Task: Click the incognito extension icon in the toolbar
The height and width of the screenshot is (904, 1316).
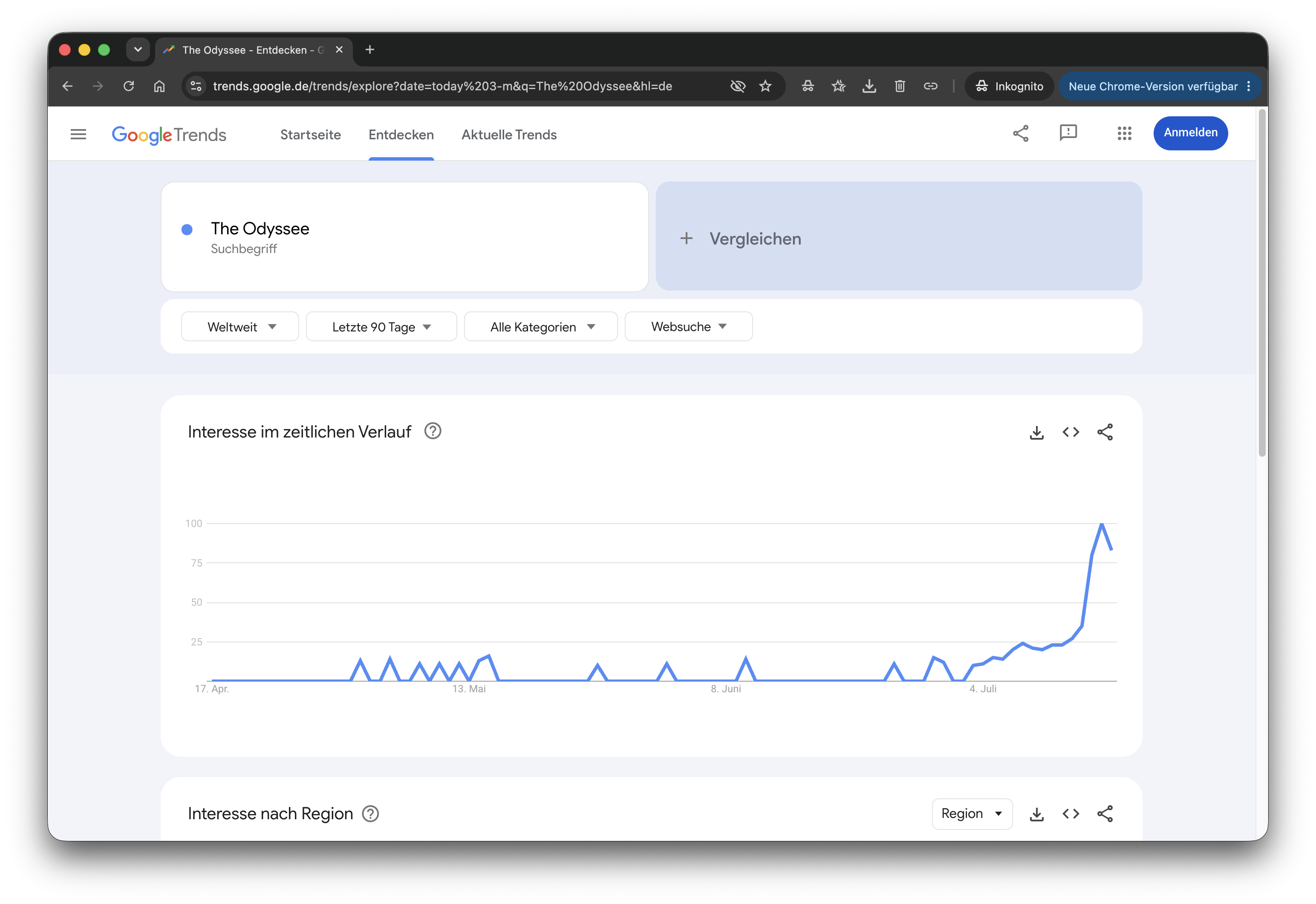Action: pos(808,86)
